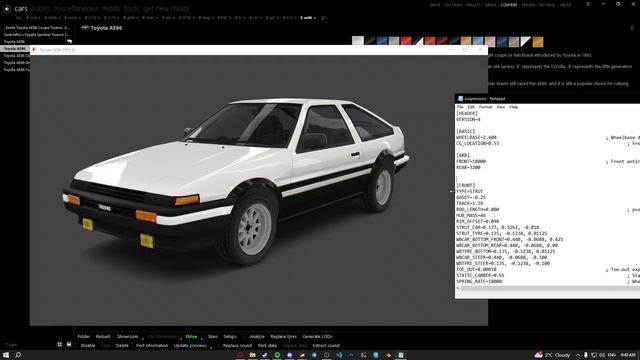The height and width of the screenshot is (360, 640).
Task: Open the get new mods section
Action: (166, 8)
